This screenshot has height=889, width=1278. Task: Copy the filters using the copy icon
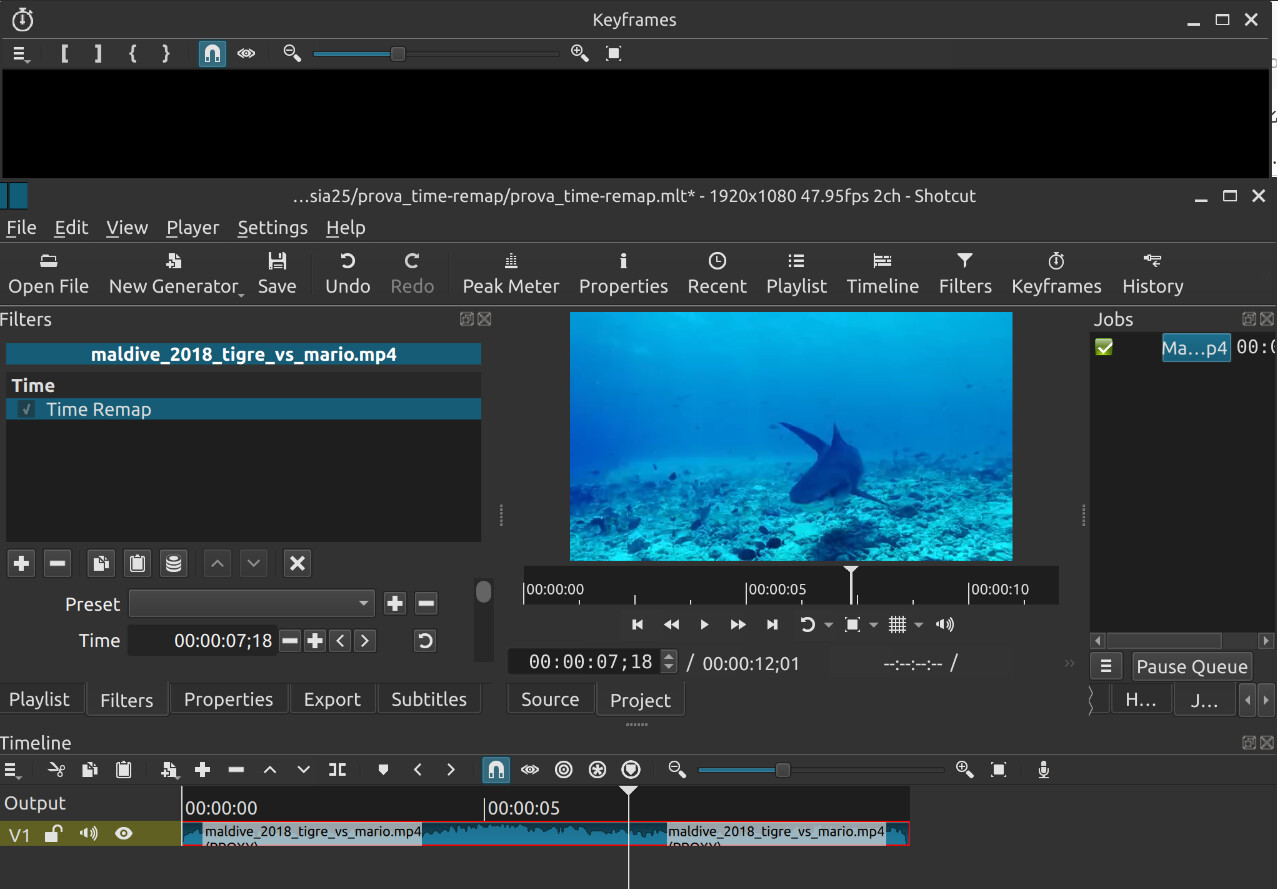(100, 563)
